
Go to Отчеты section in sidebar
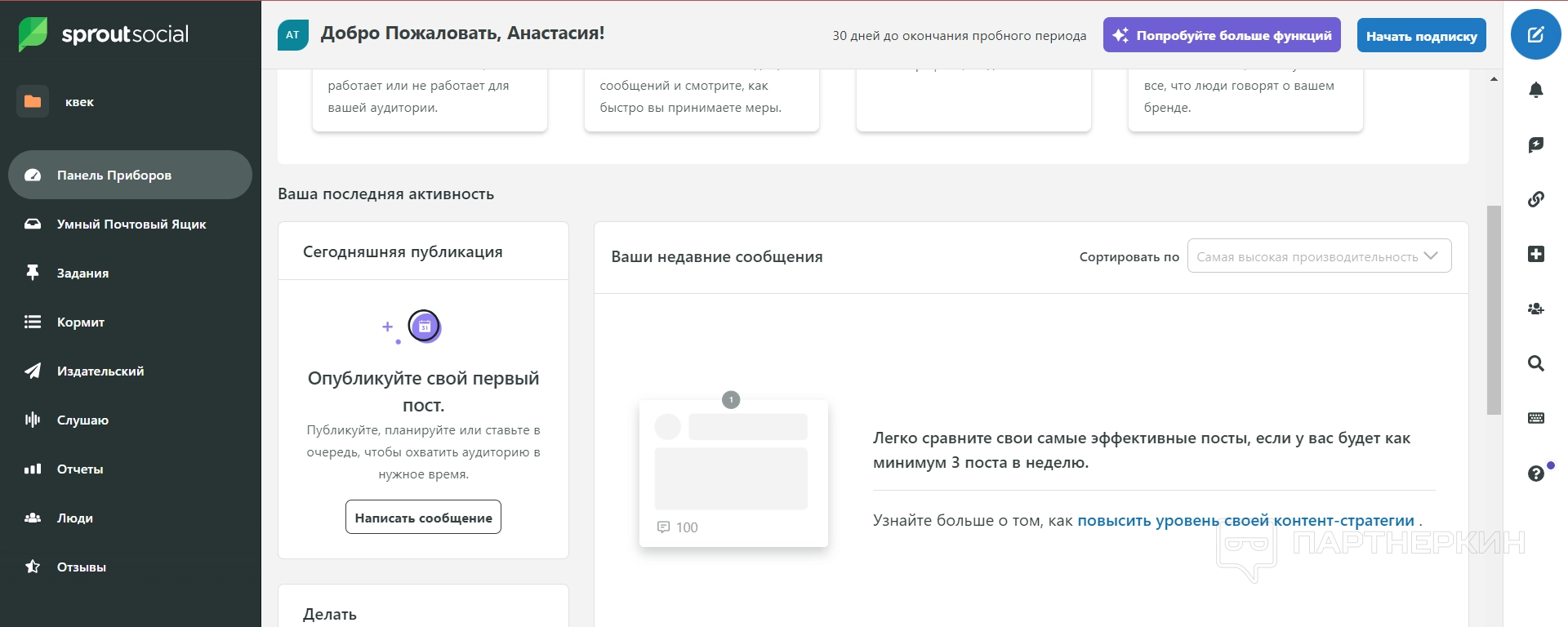[80, 469]
